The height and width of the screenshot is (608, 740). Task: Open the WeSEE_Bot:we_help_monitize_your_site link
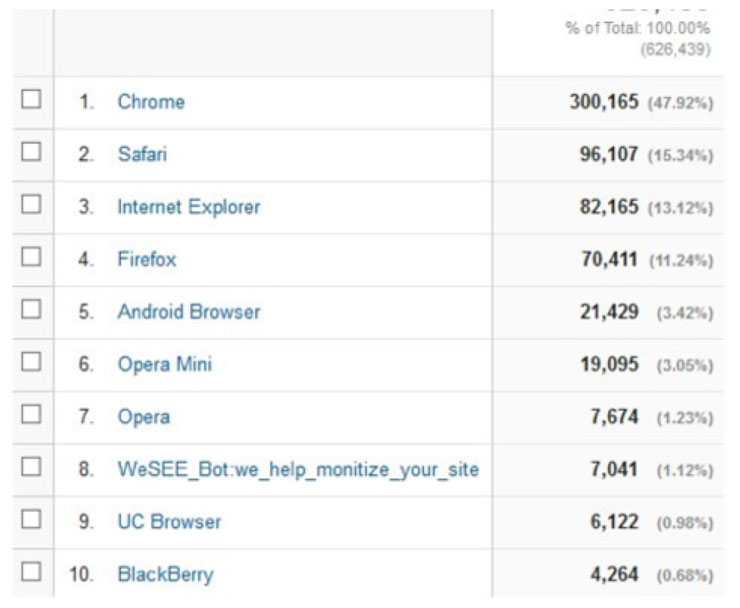click(x=298, y=470)
